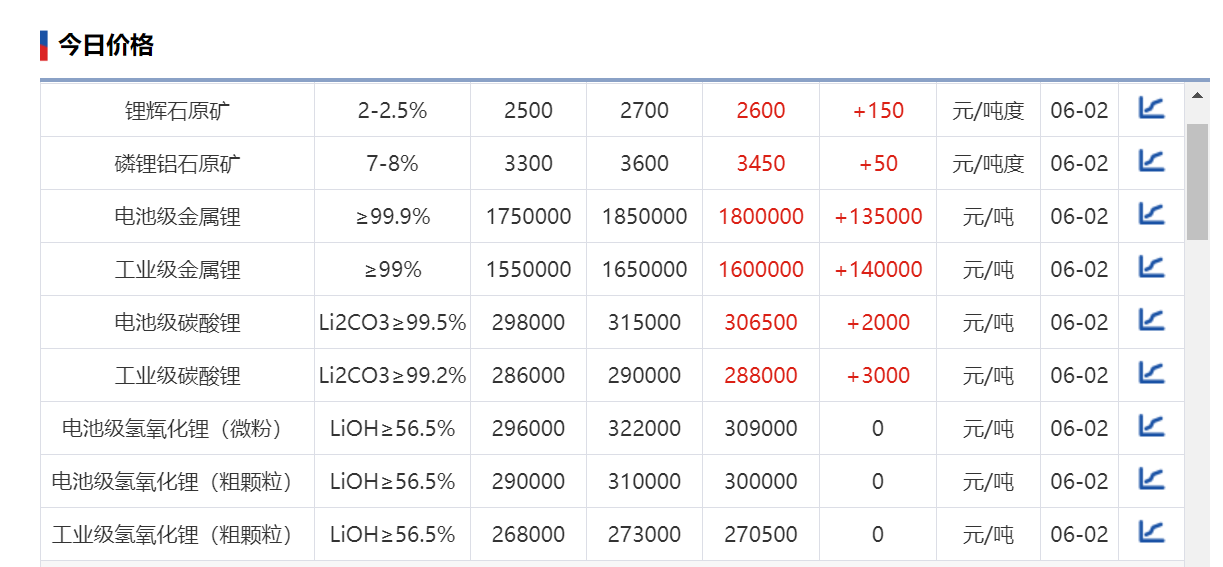
Task: Click average price 306500 for 电池级碳酸锂
Action: (761, 323)
